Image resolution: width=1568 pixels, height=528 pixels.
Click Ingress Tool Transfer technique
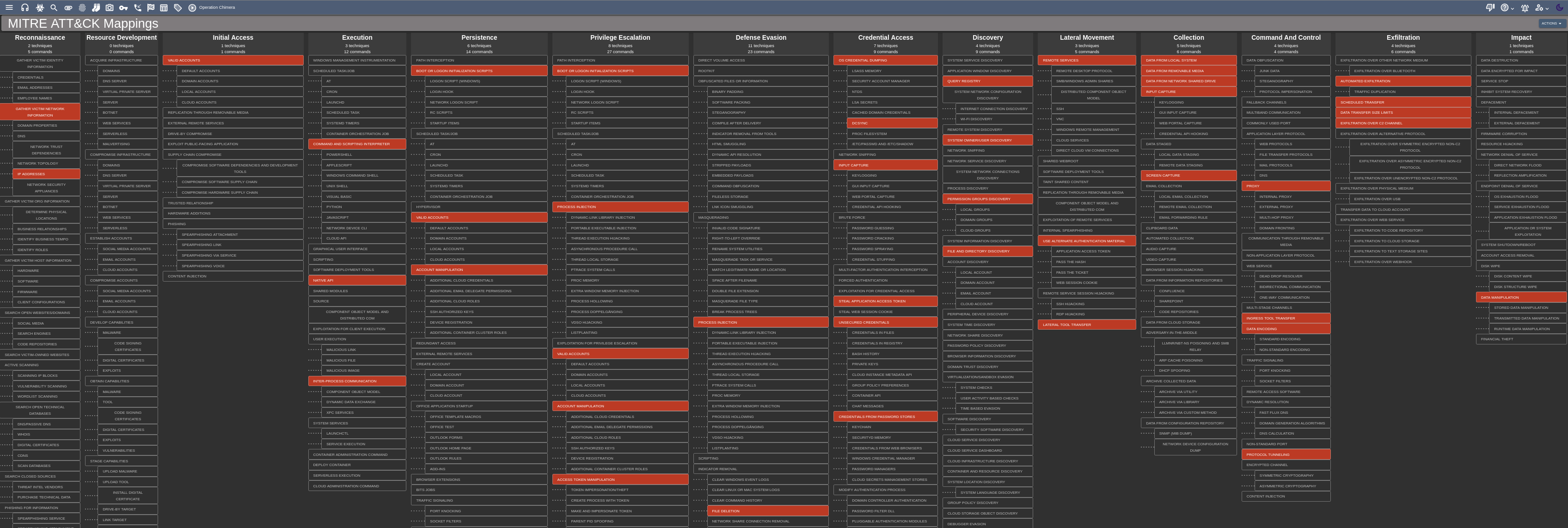[x=1286, y=319]
